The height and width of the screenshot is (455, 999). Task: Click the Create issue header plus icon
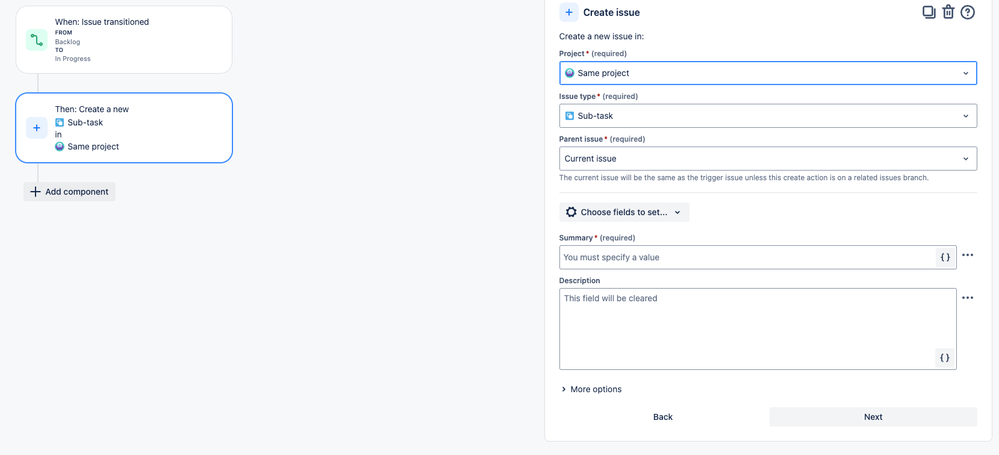coord(569,12)
